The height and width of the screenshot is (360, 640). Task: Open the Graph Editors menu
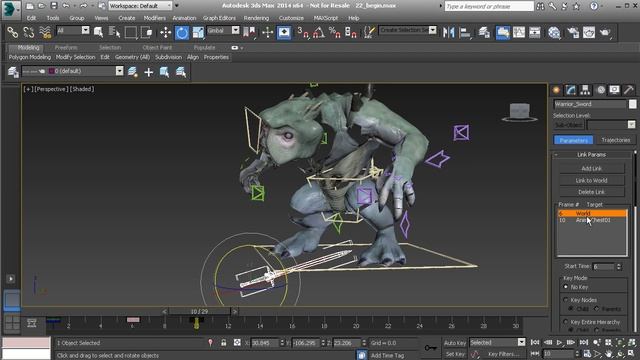[219, 18]
